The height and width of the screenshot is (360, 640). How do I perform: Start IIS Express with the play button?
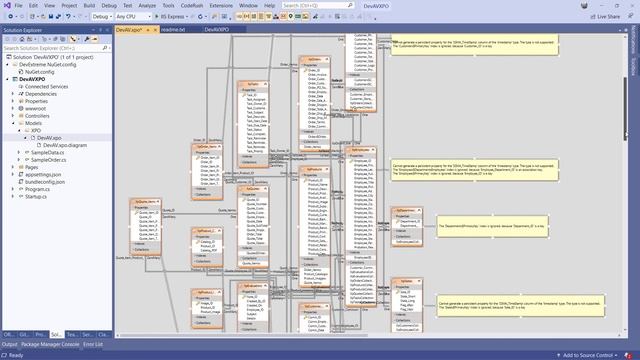156,17
